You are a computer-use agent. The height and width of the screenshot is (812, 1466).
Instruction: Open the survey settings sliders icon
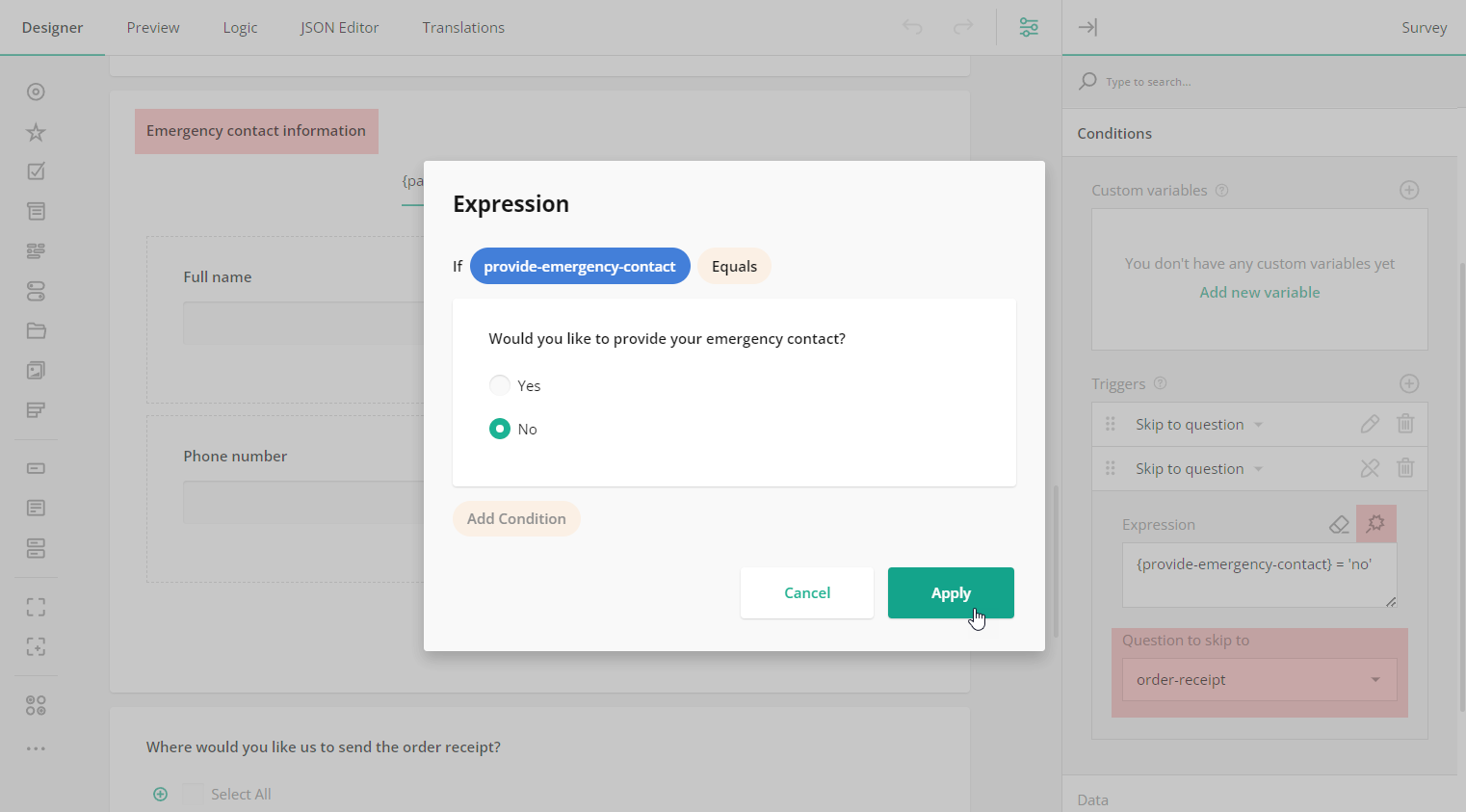click(1028, 27)
